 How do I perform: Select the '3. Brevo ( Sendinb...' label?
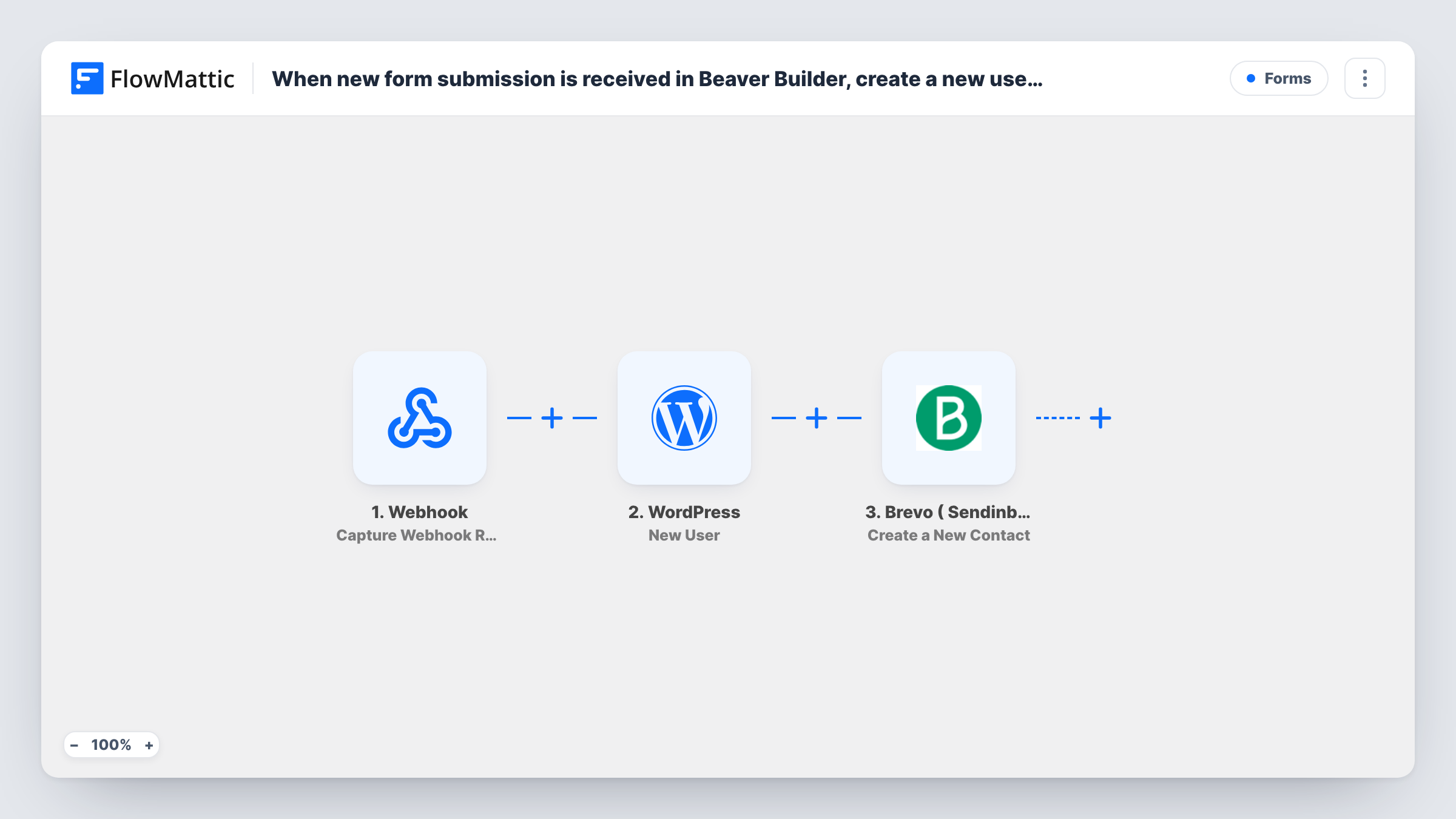pos(948,512)
